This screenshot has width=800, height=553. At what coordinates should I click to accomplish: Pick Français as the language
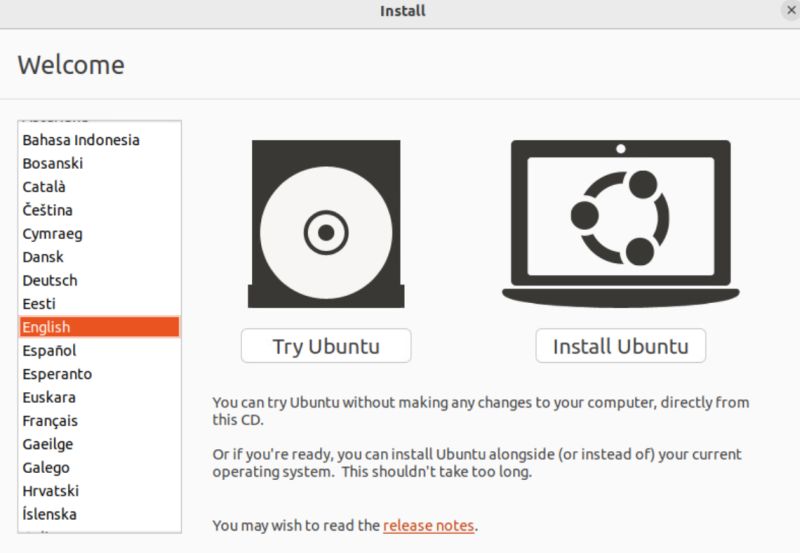[99, 421]
